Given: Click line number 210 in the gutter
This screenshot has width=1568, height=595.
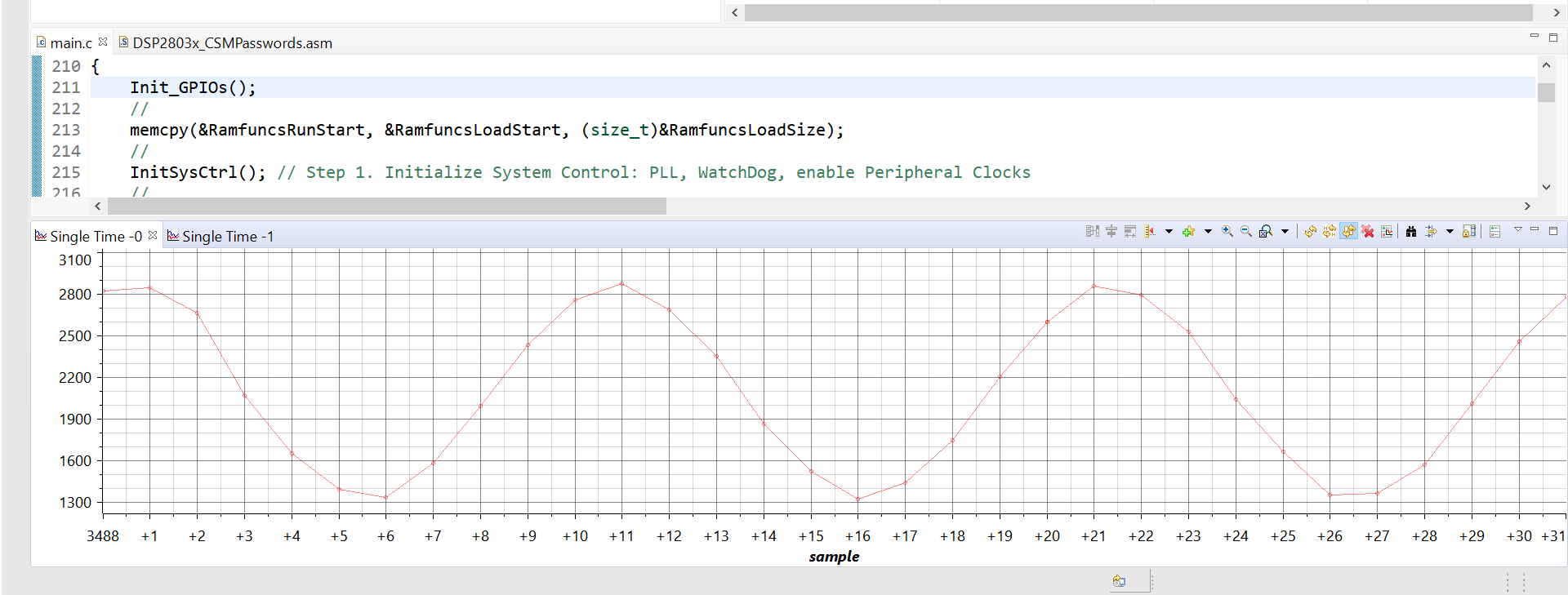Looking at the screenshot, I should (x=66, y=66).
